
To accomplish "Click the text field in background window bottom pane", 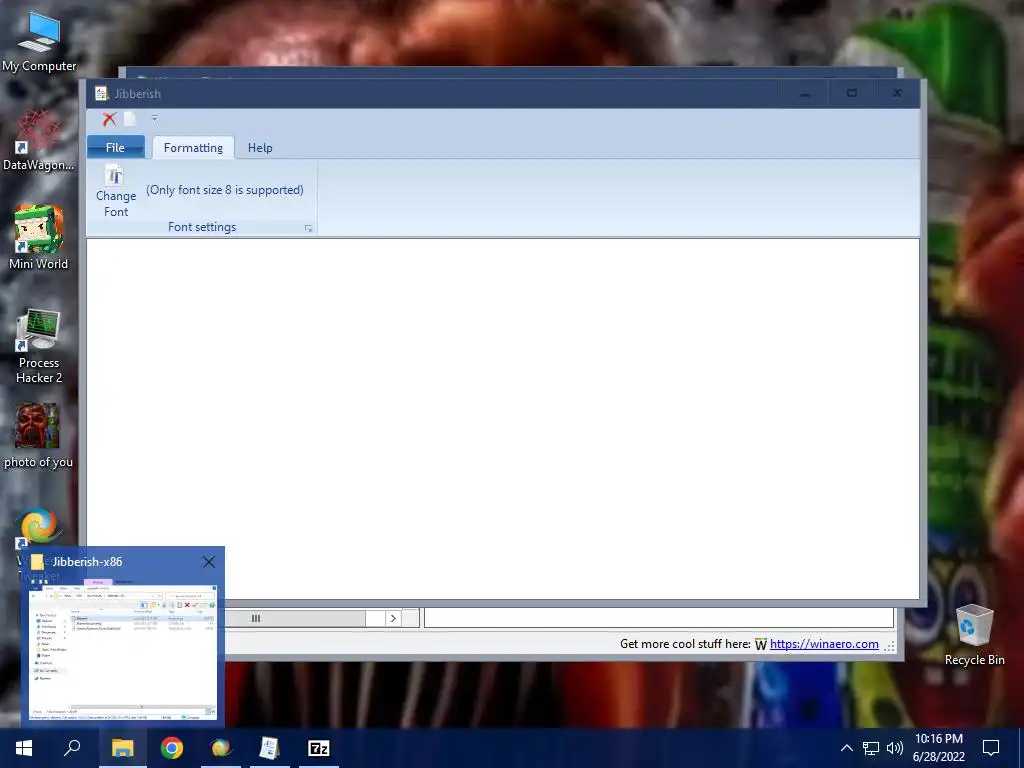I will (659, 618).
